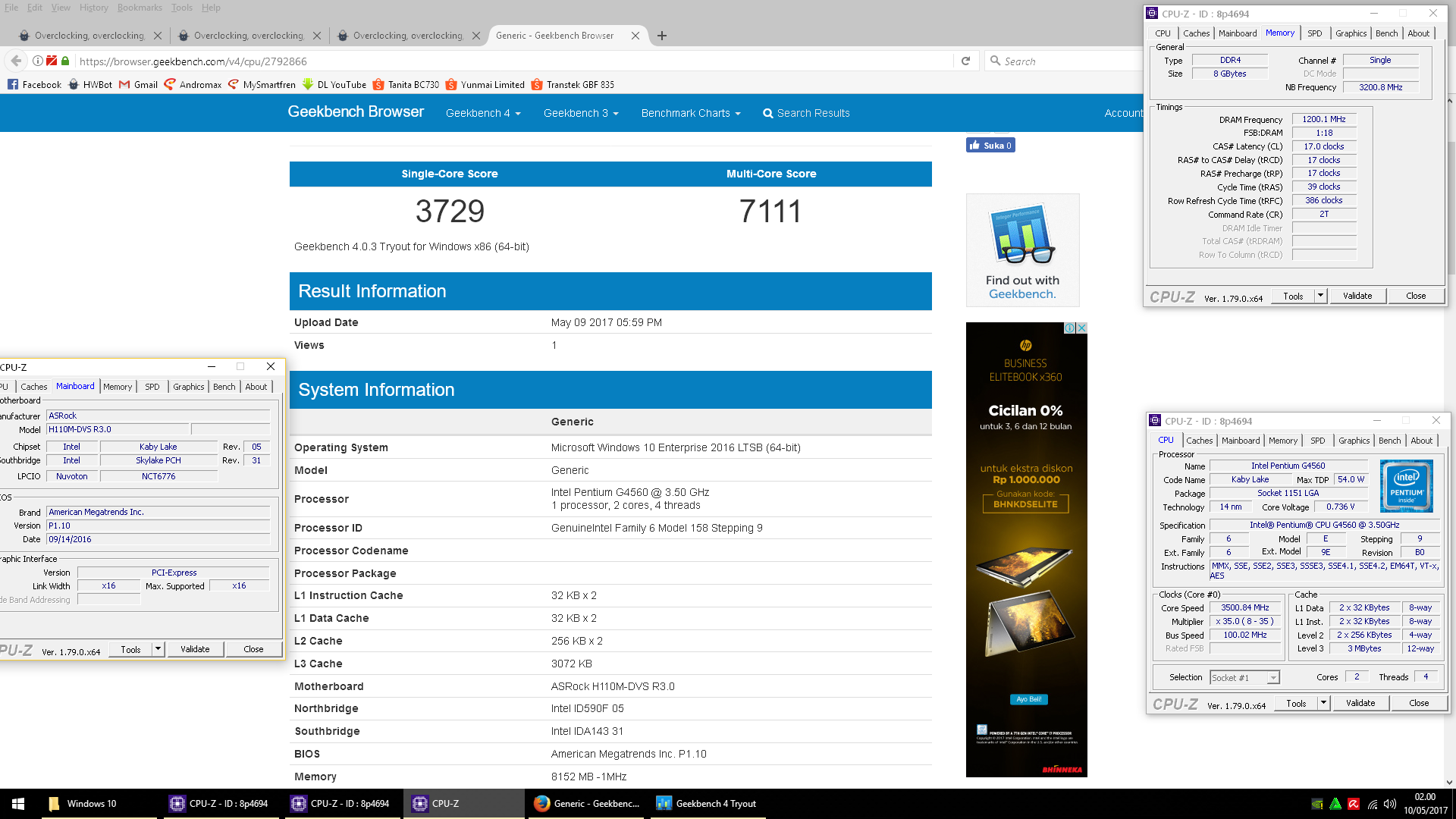Click Close in the bottom-right CPU-Z window
The width and height of the screenshot is (1456, 819).
point(1419,703)
